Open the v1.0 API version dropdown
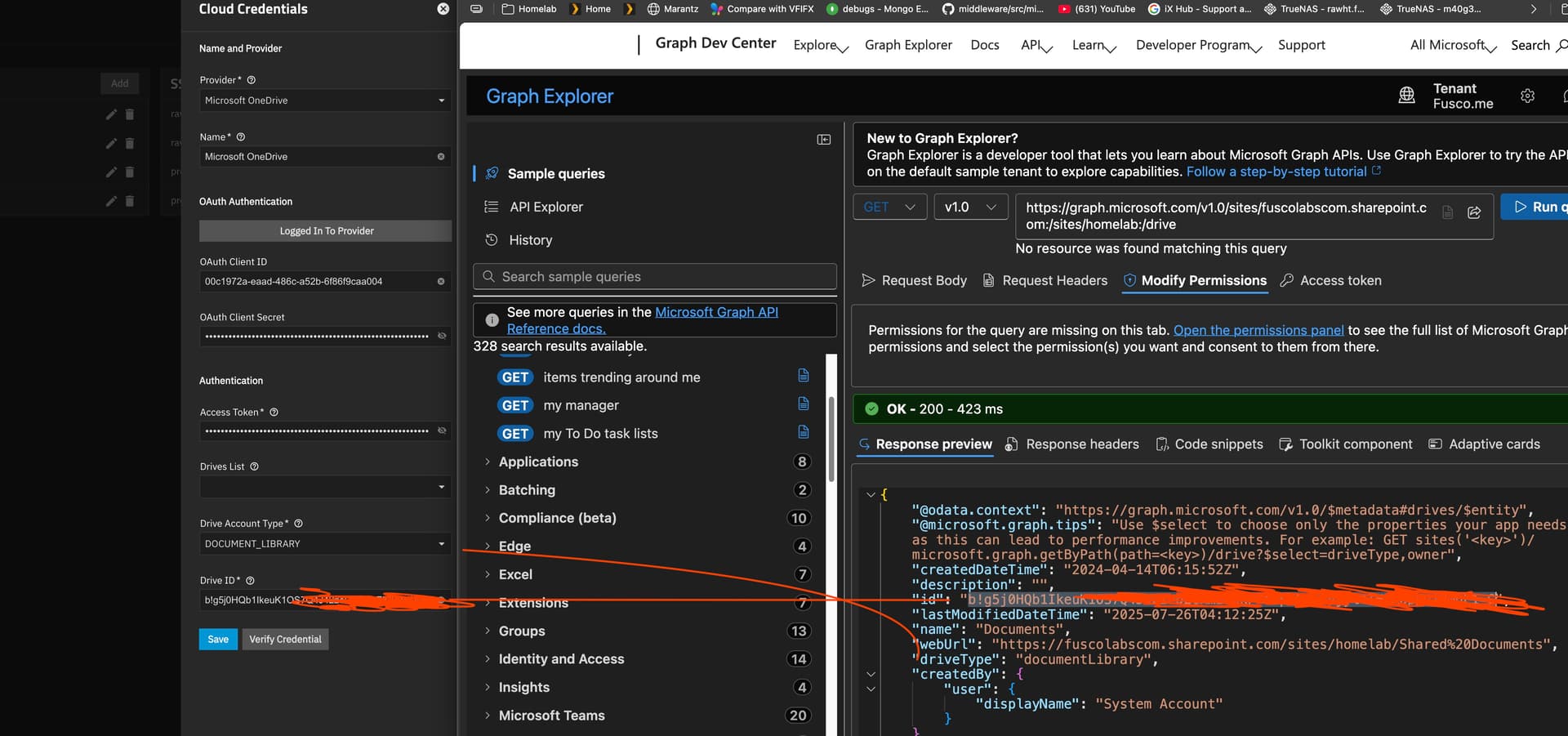 971,207
